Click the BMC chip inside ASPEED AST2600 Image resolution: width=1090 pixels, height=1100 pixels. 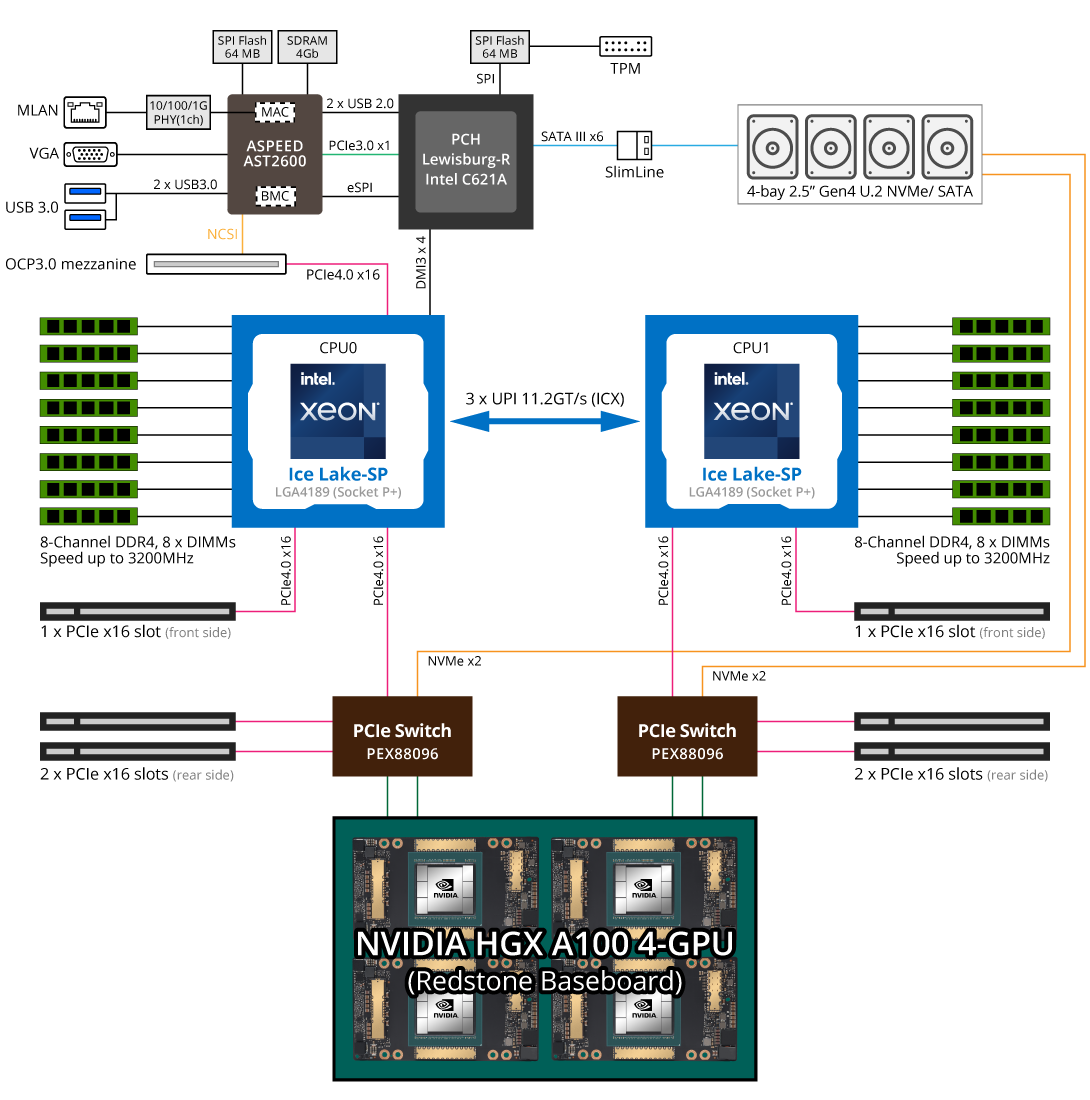coord(274,196)
